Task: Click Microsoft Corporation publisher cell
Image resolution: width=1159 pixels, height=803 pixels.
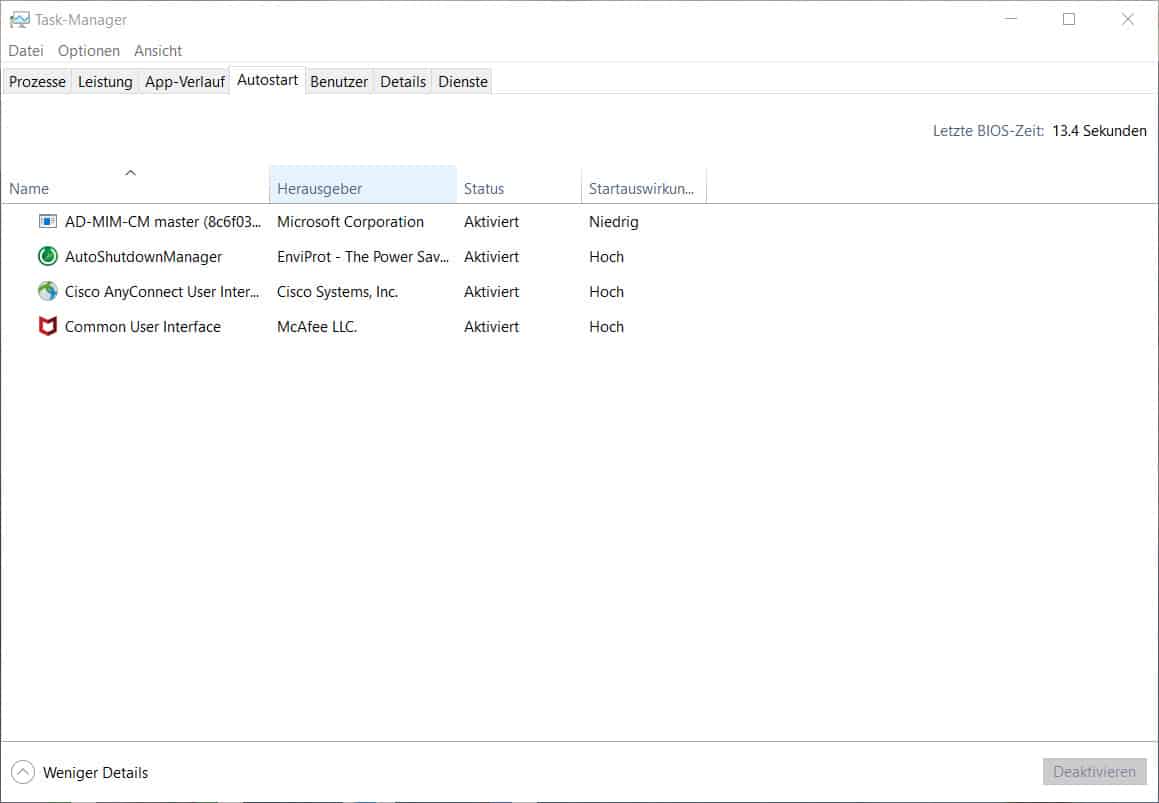Action: tap(350, 221)
